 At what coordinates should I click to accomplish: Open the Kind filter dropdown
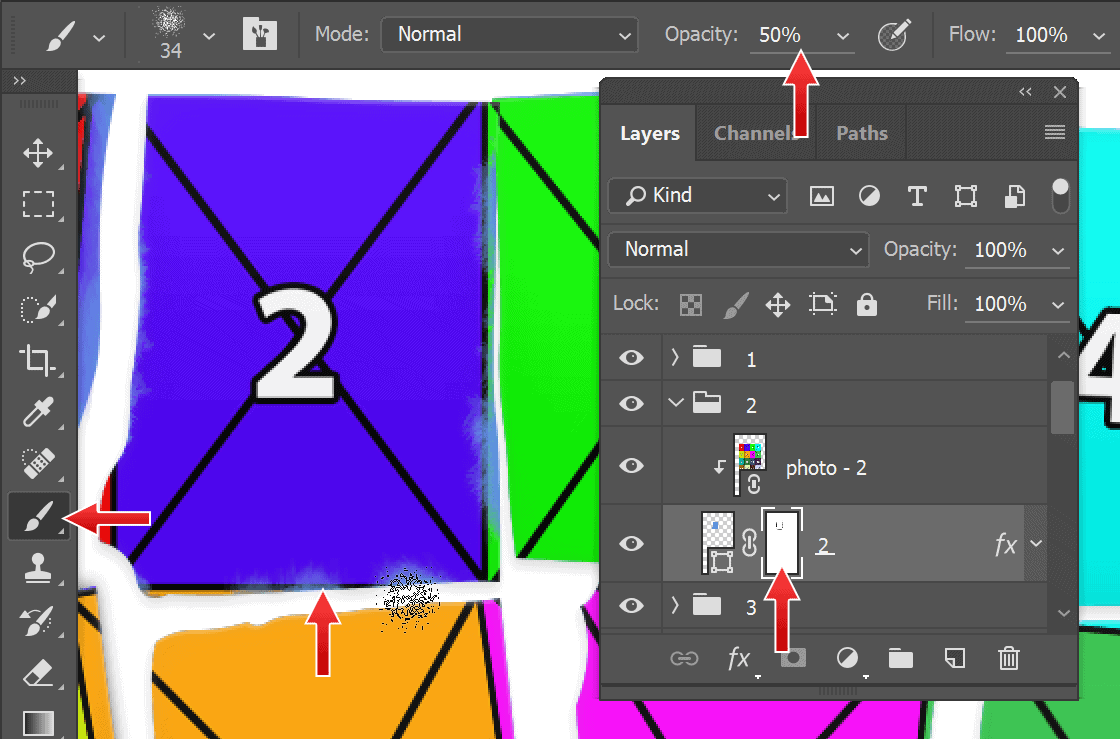[x=698, y=196]
